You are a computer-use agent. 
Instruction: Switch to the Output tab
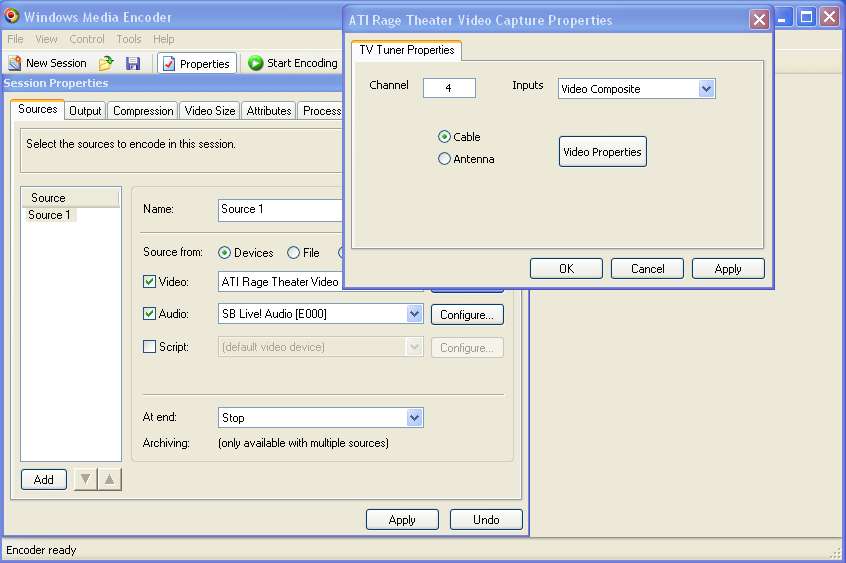[x=85, y=111]
